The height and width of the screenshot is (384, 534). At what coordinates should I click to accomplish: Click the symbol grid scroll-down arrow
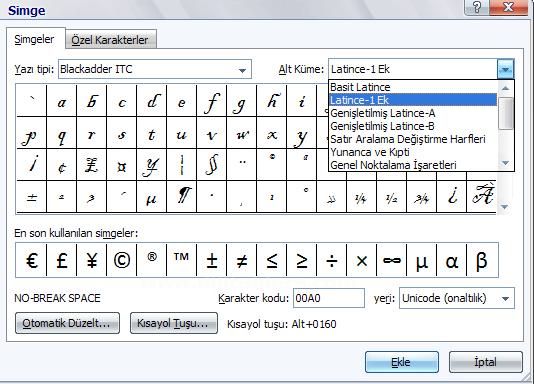[505, 207]
